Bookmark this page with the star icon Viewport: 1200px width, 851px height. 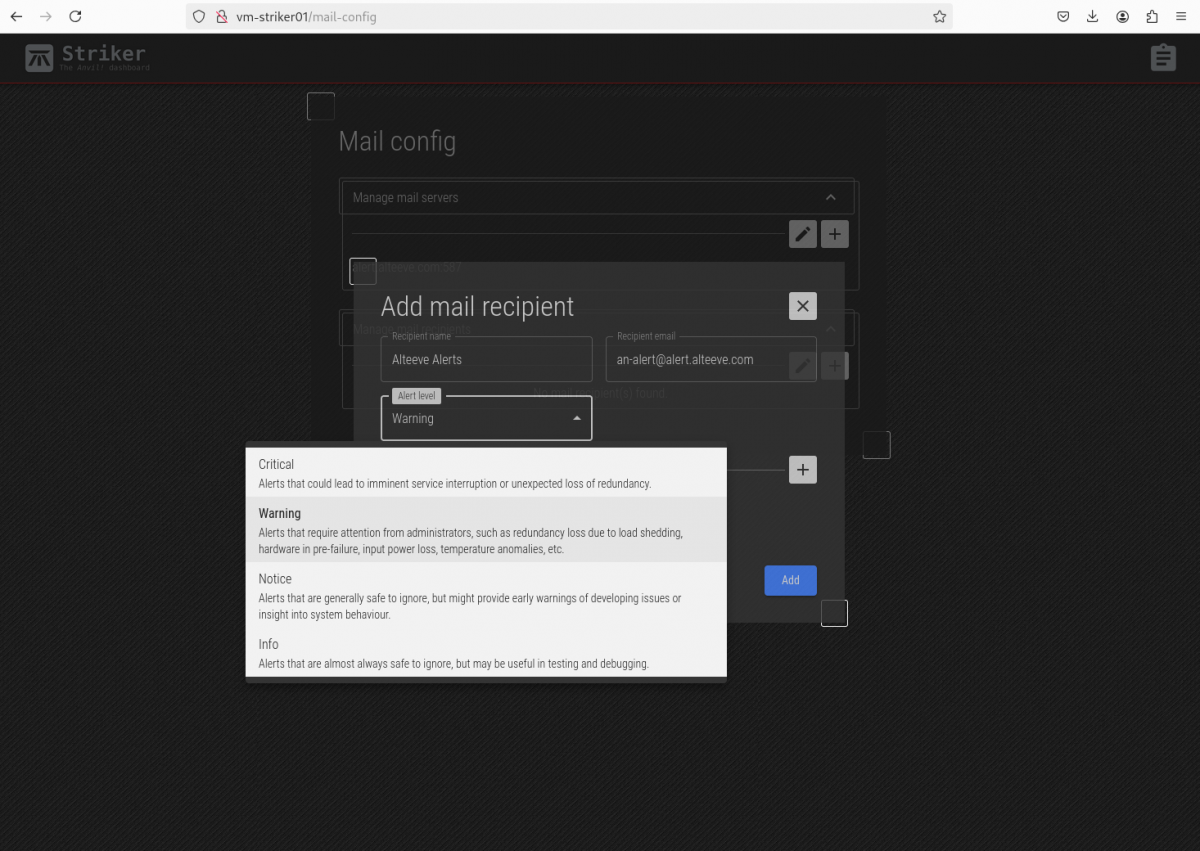[x=939, y=16]
